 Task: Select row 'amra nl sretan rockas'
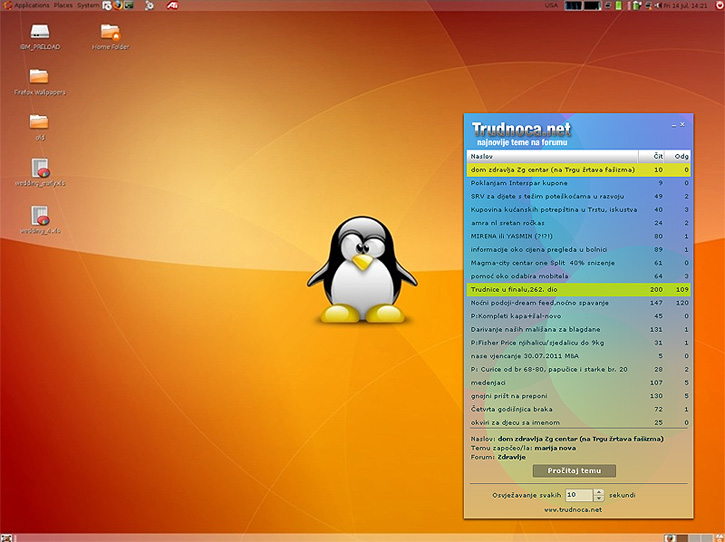[x=578, y=223]
